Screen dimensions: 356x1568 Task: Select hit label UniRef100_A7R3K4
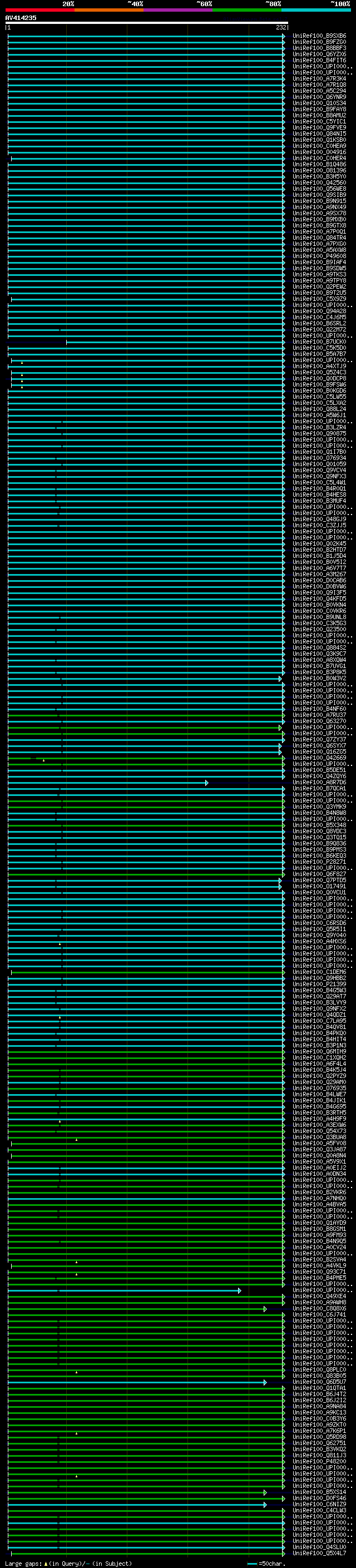pyautogui.click(x=319, y=78)
